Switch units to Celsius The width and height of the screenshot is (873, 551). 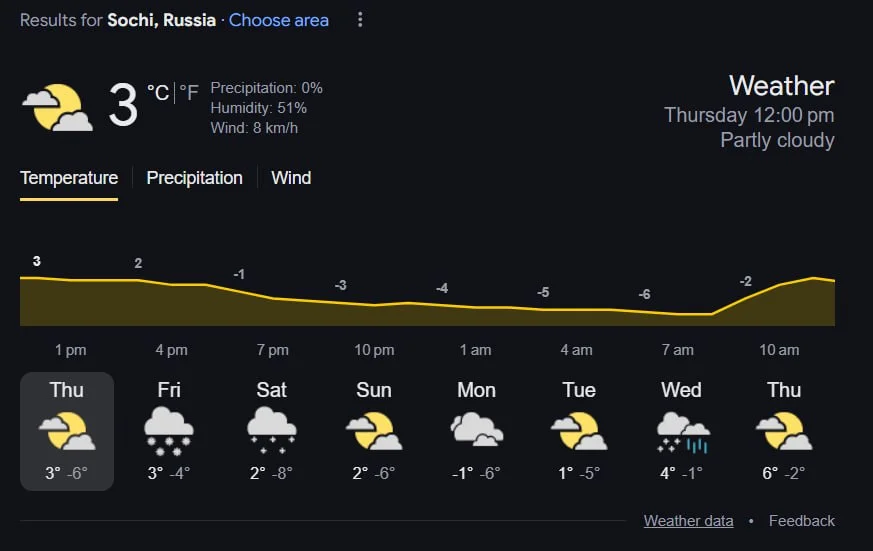pos(158,93)
